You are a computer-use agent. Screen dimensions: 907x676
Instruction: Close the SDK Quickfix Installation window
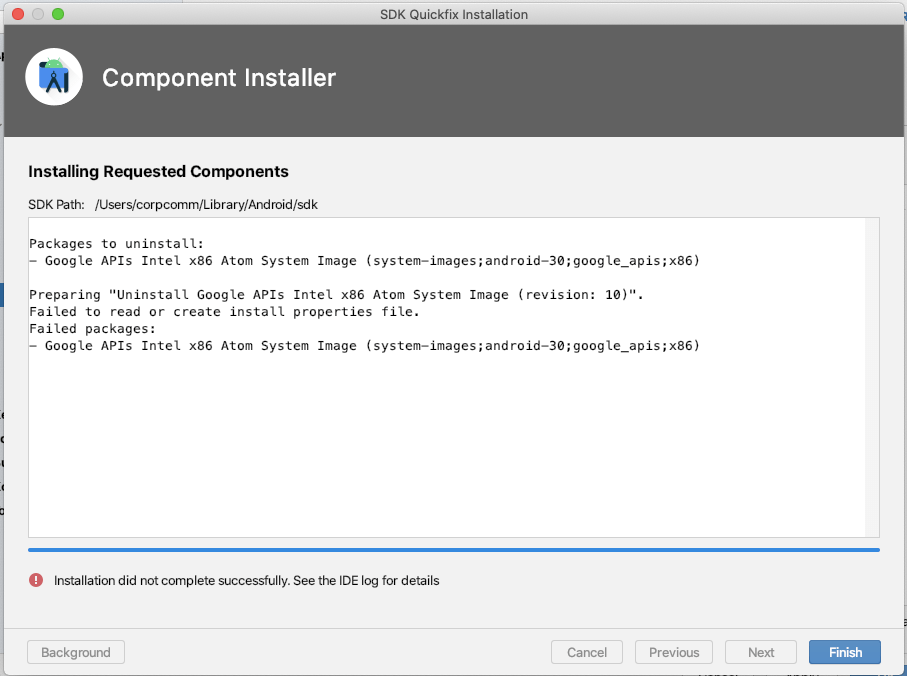18,14
